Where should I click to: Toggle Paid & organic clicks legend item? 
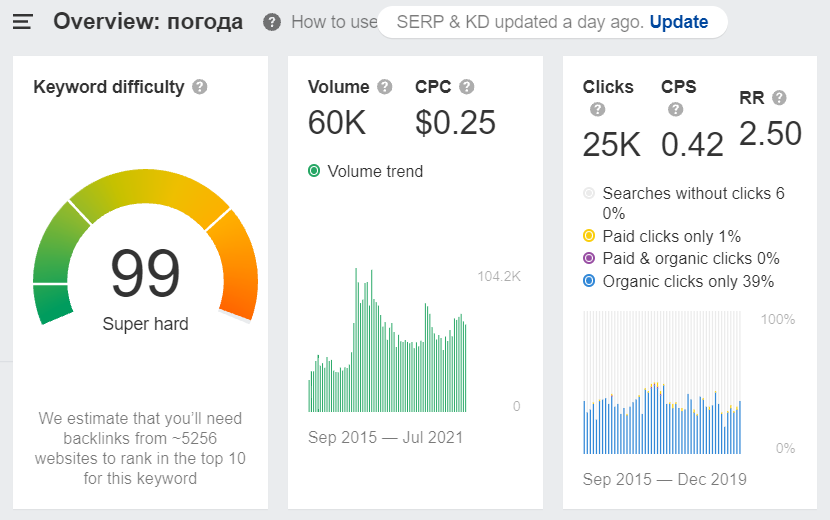coord(589,259)
